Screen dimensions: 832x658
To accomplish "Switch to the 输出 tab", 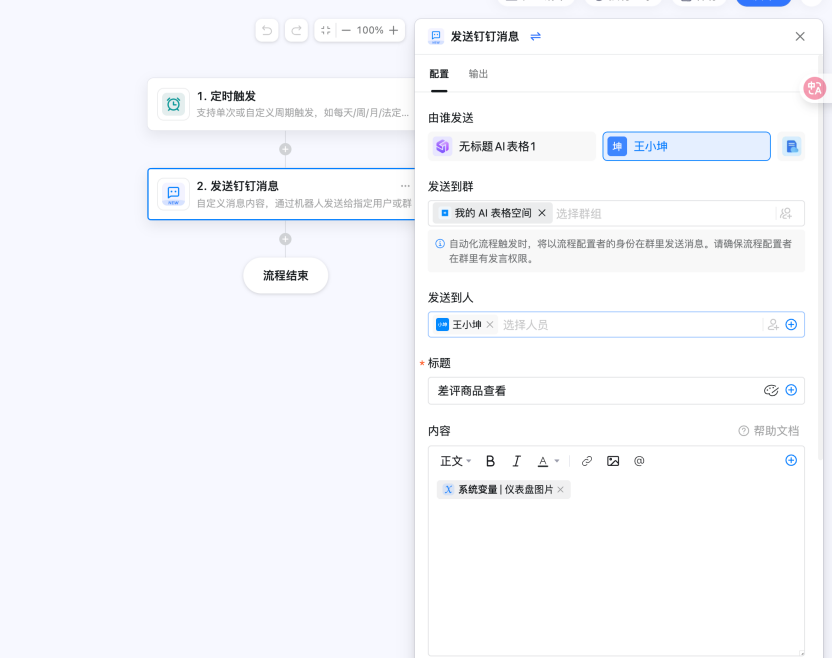I will (479, 74).
